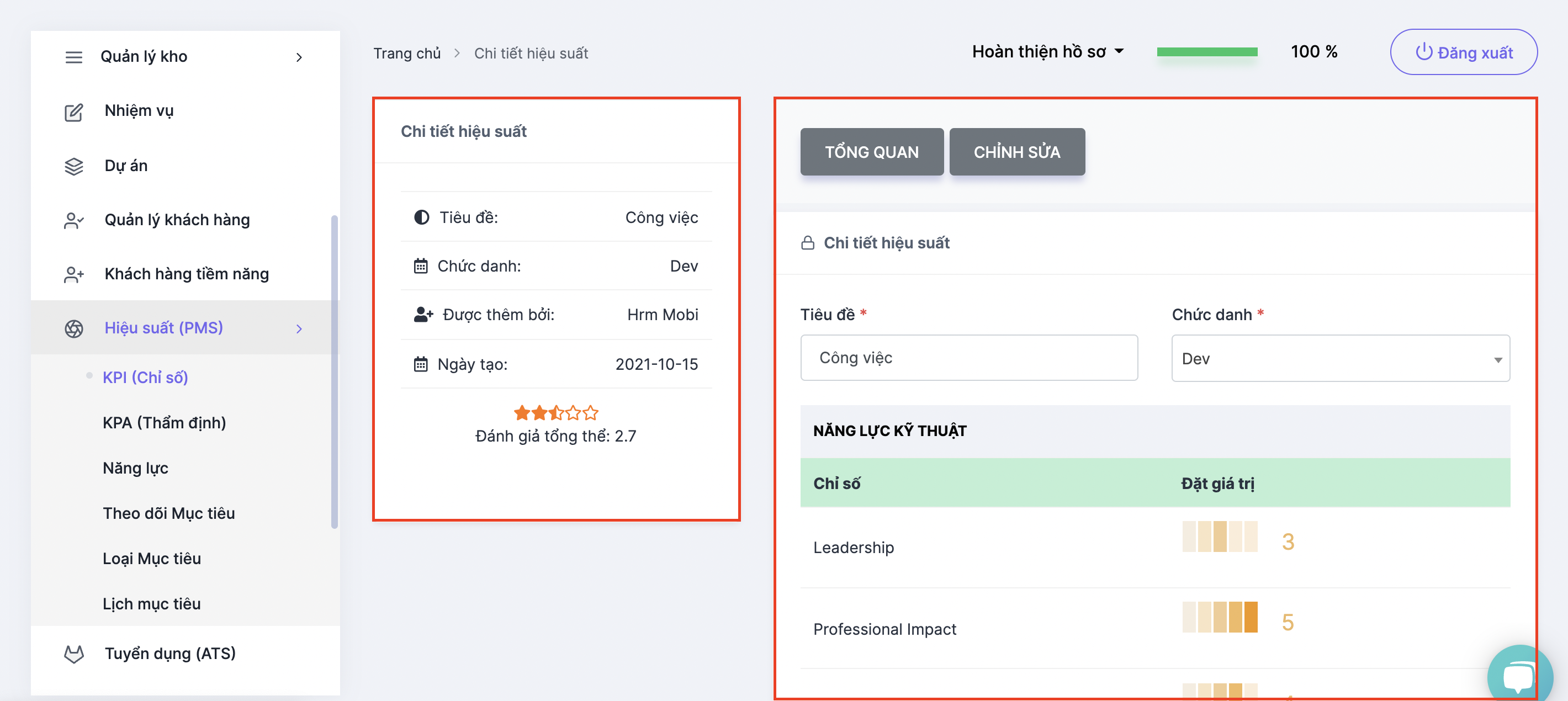Click the Nhiệm vụ edit icon
The image size is (1568, 701).
pos(73,112)
